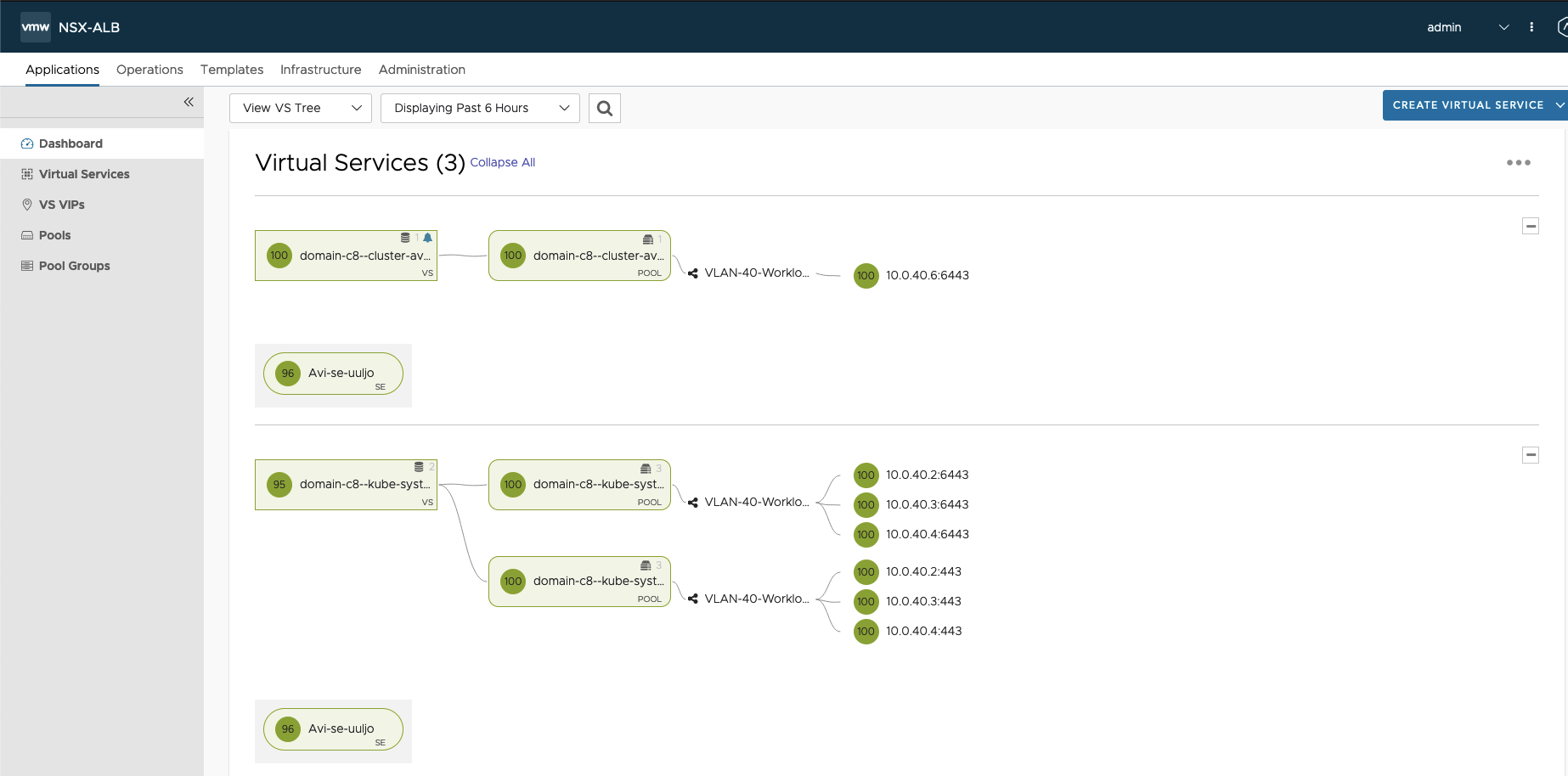This screenshot has height=776, width=1568.
Task: Click the Collapse All link
Action: [502, 162]
